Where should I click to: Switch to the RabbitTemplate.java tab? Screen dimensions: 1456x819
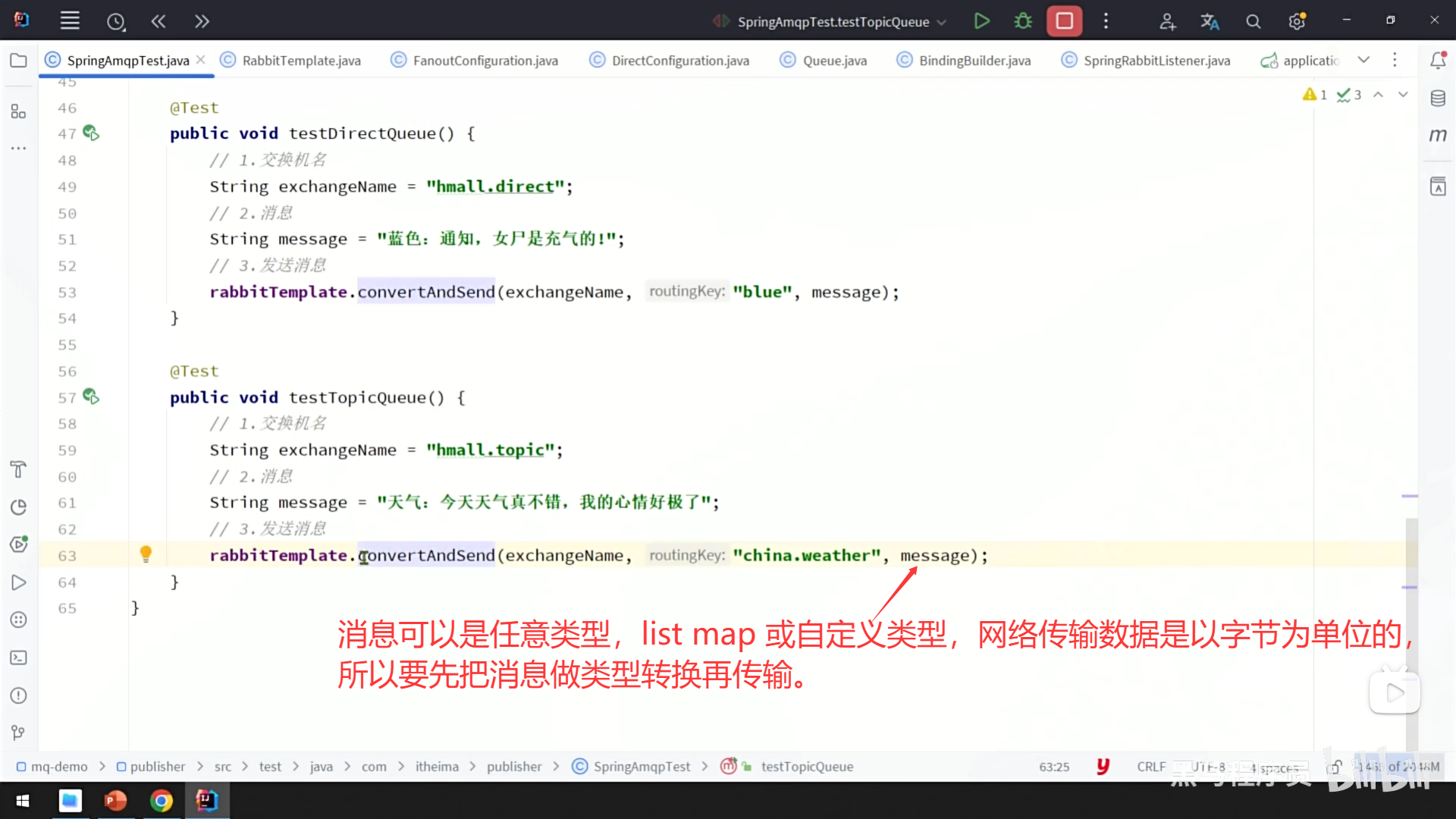301,61
